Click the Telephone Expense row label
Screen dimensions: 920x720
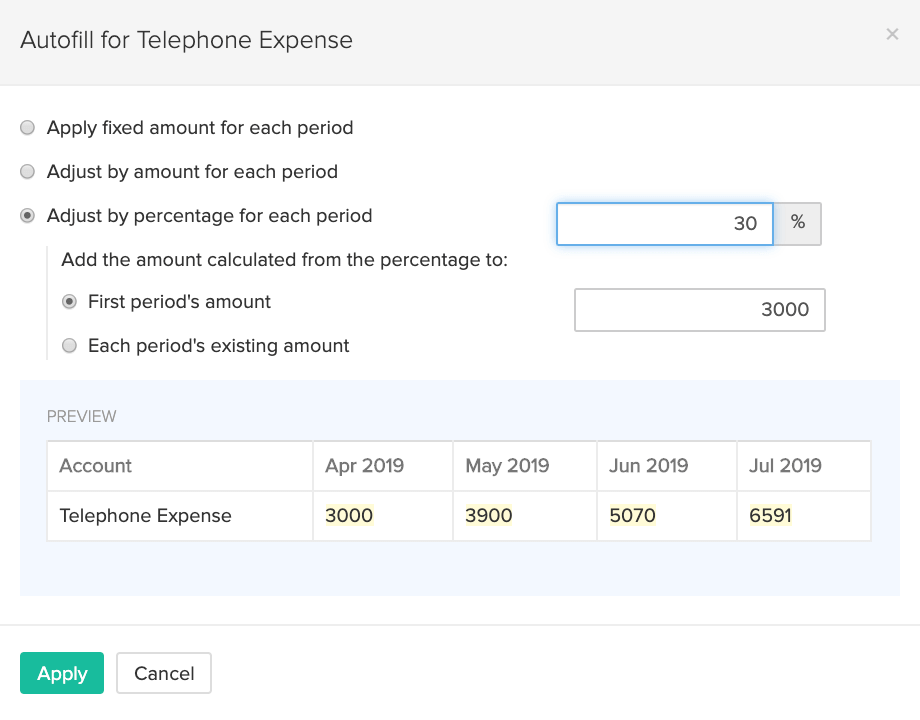(x=146, y=516)
